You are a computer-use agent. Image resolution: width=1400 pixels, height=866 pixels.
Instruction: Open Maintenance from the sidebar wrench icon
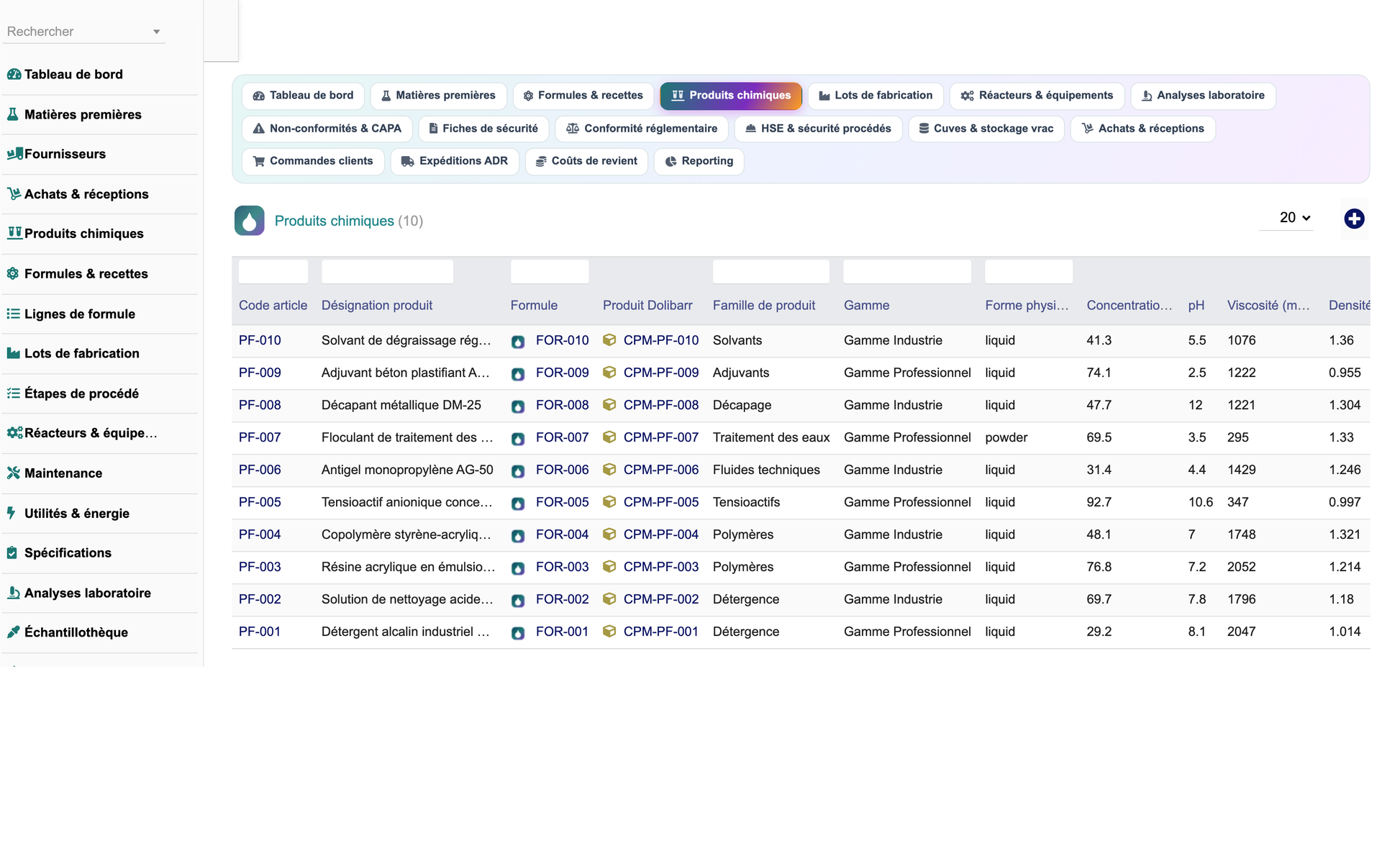(13, 473)
